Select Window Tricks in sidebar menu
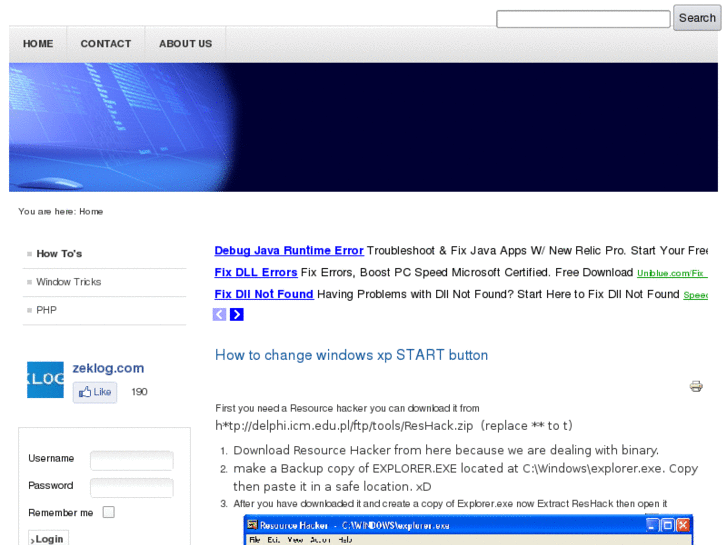This screenshot has height=545, width=727. tap(69, 282)
